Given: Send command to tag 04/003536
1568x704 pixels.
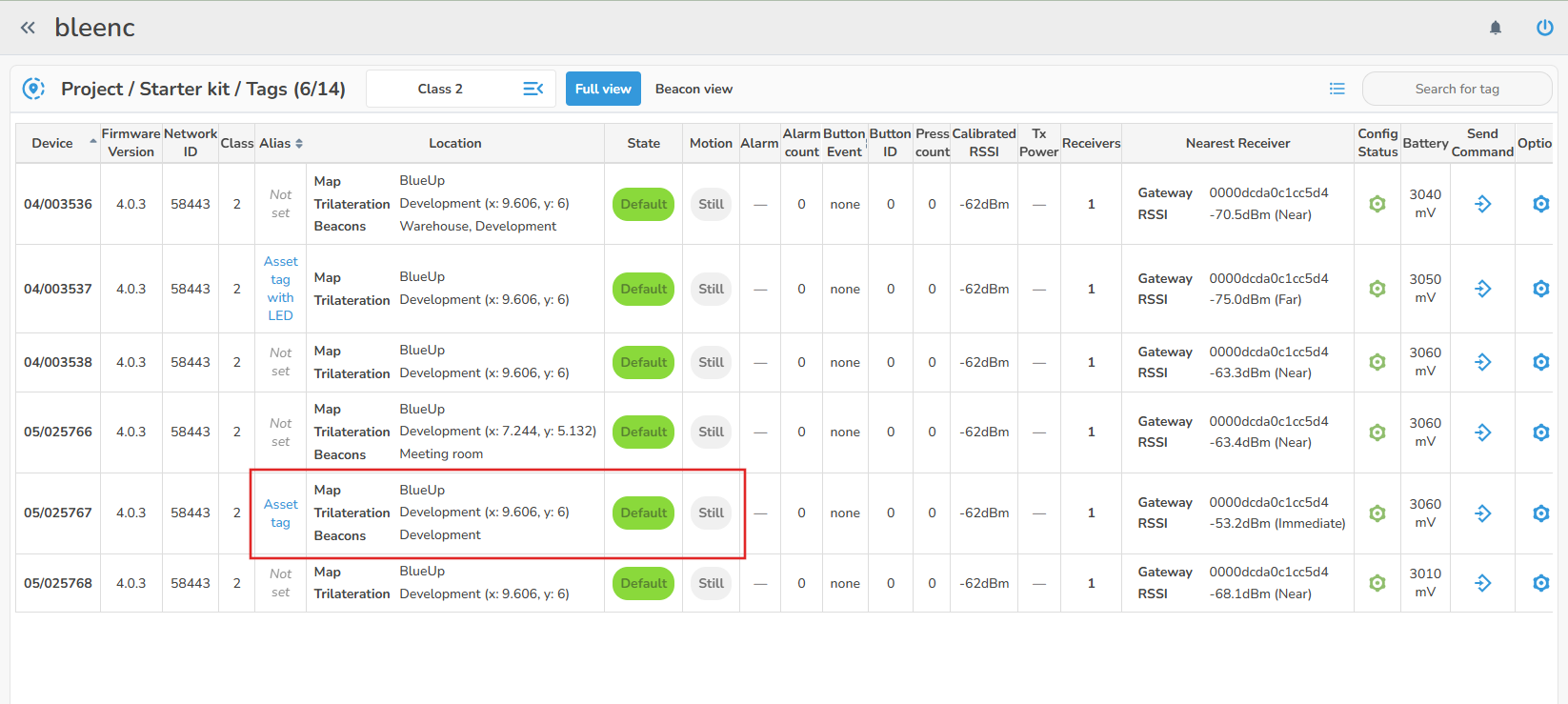Looking at the screenshot, I should (1482, 204).
